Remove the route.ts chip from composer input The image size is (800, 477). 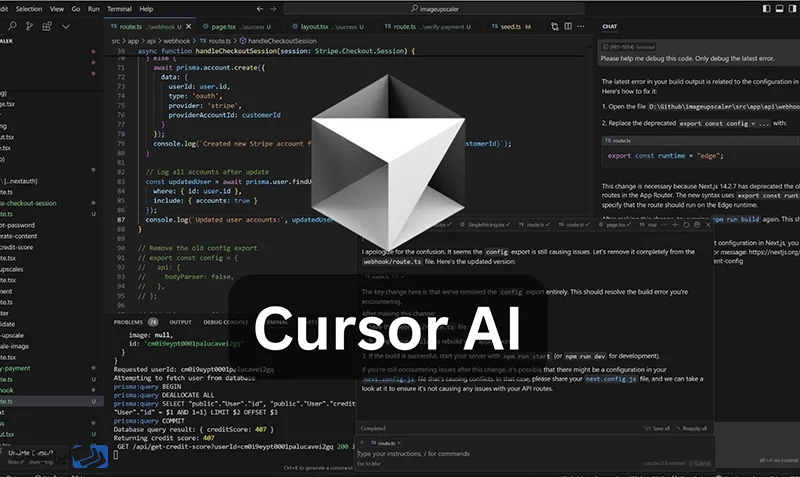tap(399, 443)
